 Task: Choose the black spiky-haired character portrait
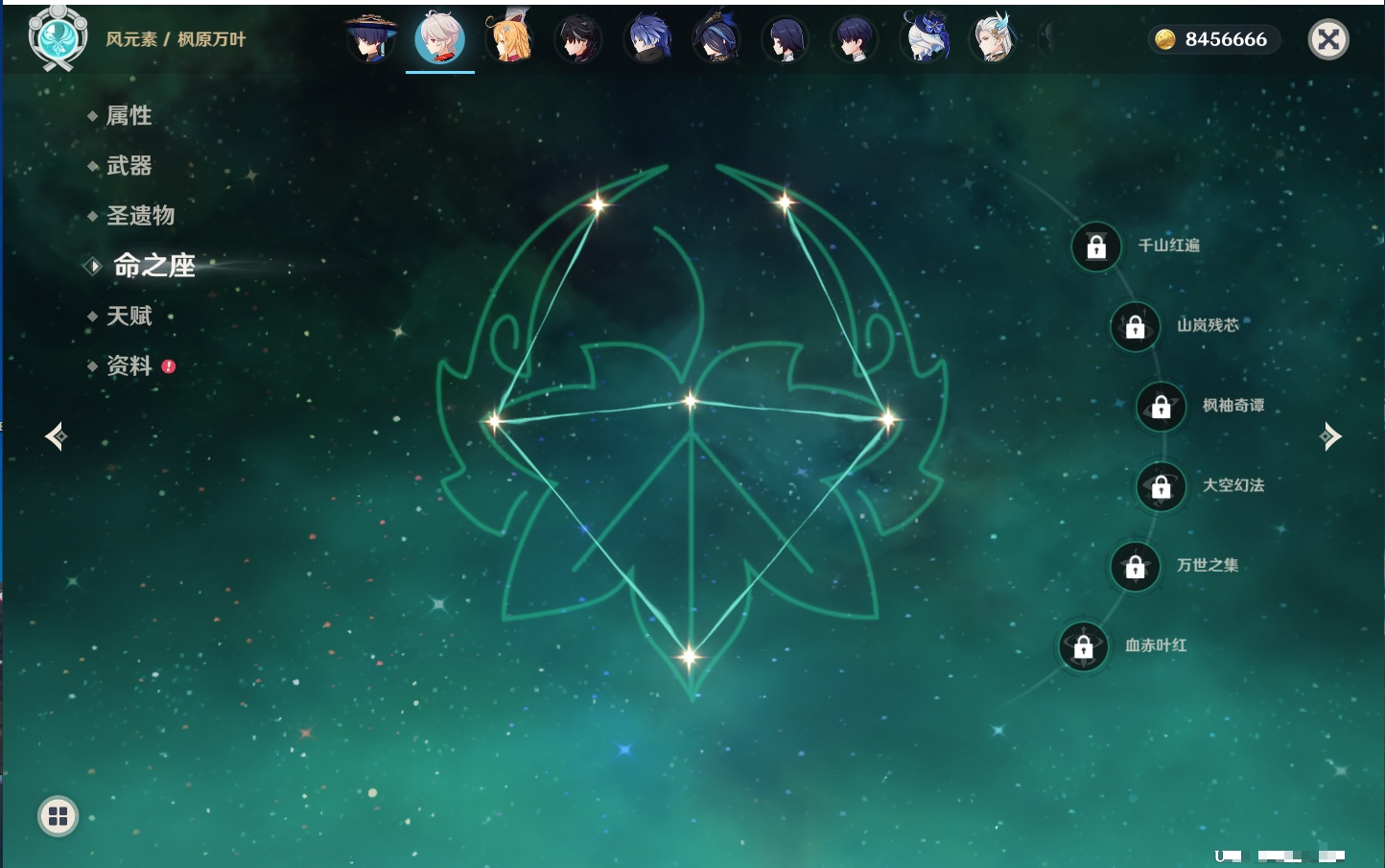578,39
